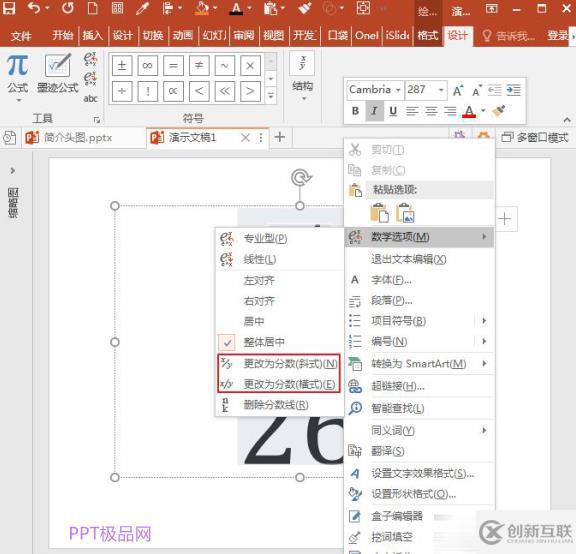Insert the tilde symbol
576x554 pixels.
(x=224, y=65)
